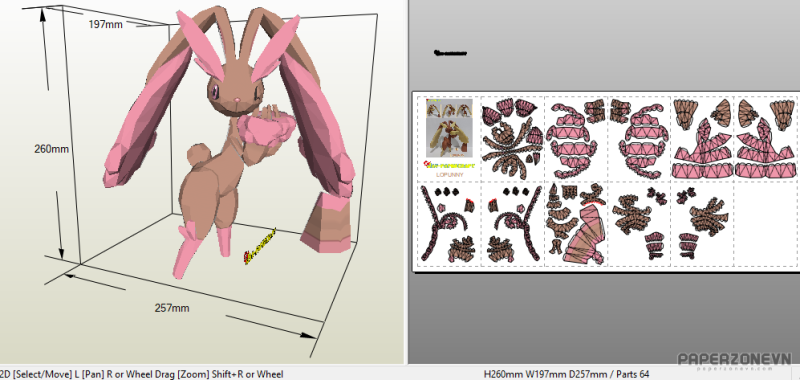The width and height of the screenshot is (800, 380).
Task: Click the papercraft logo below the reference photo
Action: coord(449,165)
